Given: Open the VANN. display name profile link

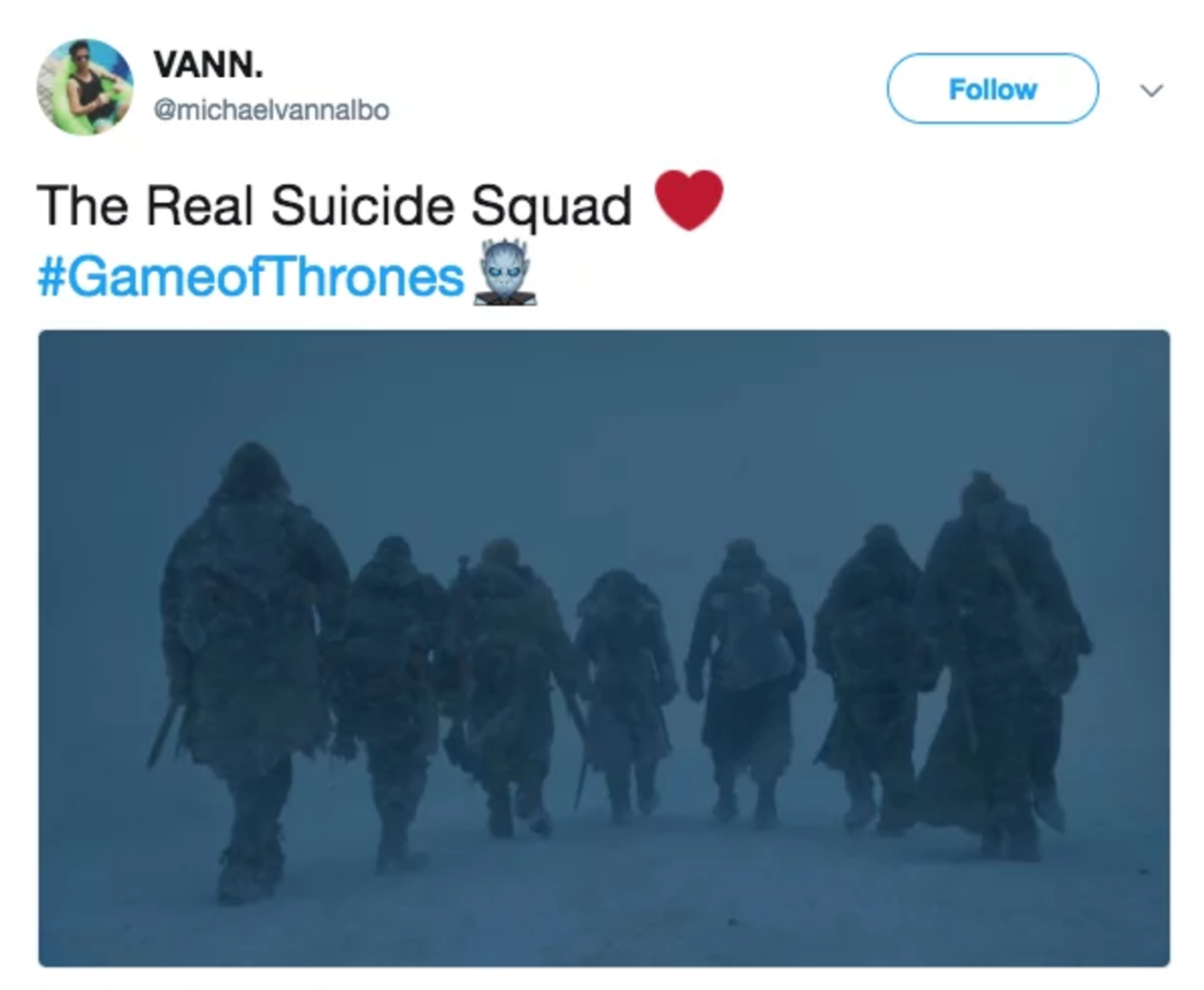Looking at the screenshot, I should 209,64.
